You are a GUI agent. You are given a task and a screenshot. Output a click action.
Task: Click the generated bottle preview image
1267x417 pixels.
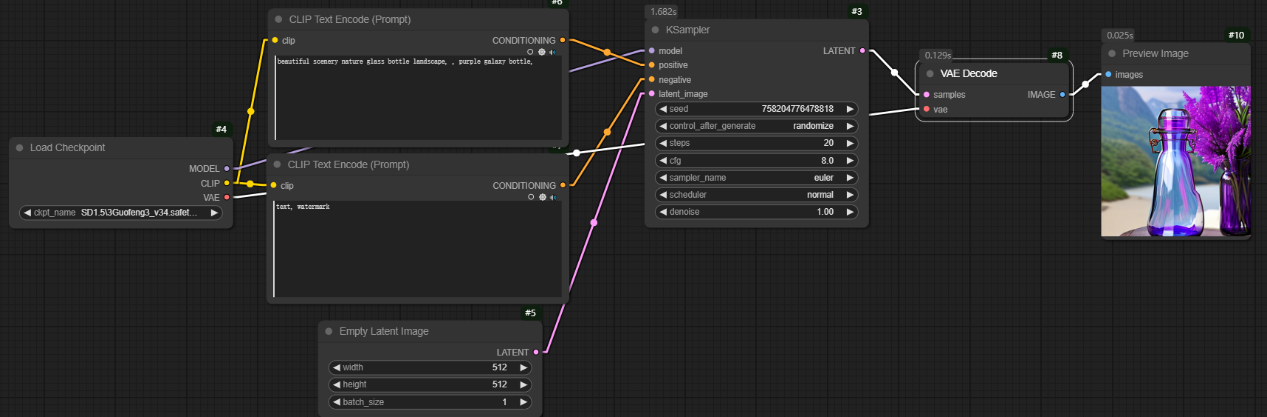point(1175,162)
